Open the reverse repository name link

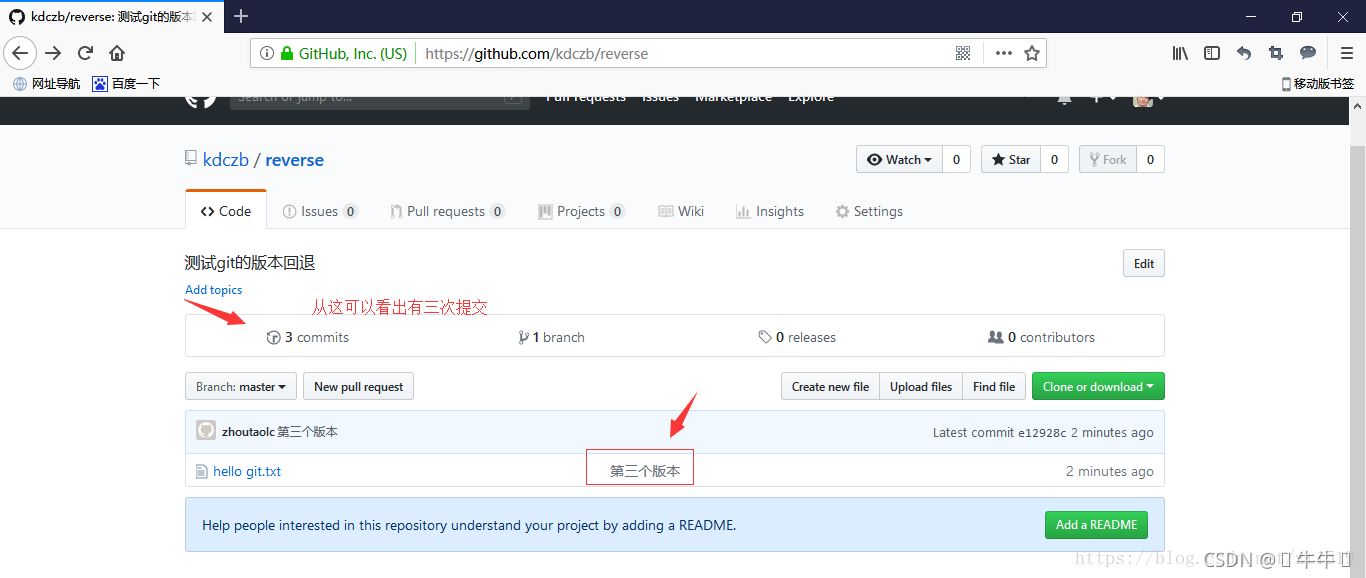295,160
